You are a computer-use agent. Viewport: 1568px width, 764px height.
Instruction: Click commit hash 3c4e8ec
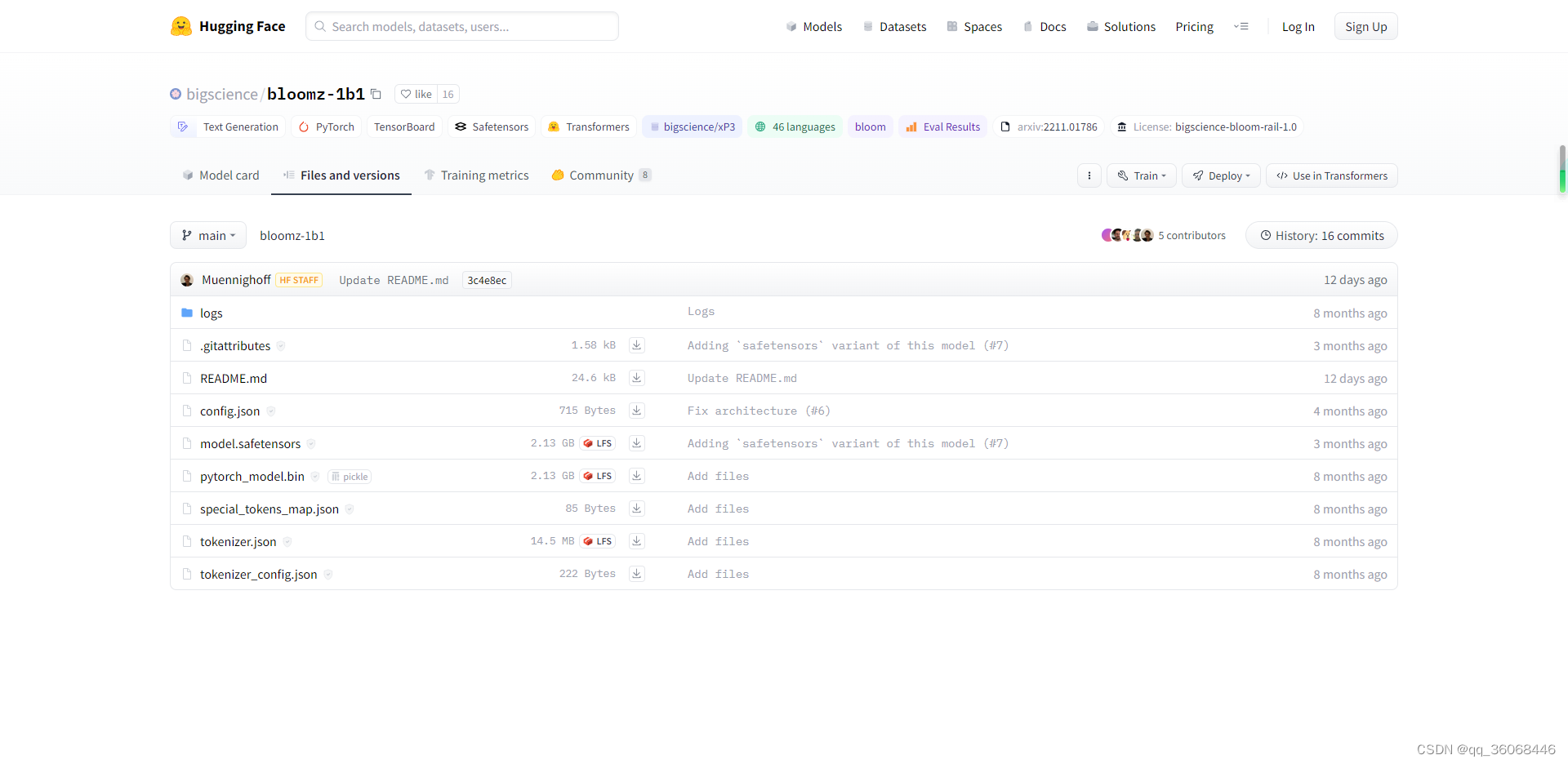pyautogui.click(x=487, y=280)
